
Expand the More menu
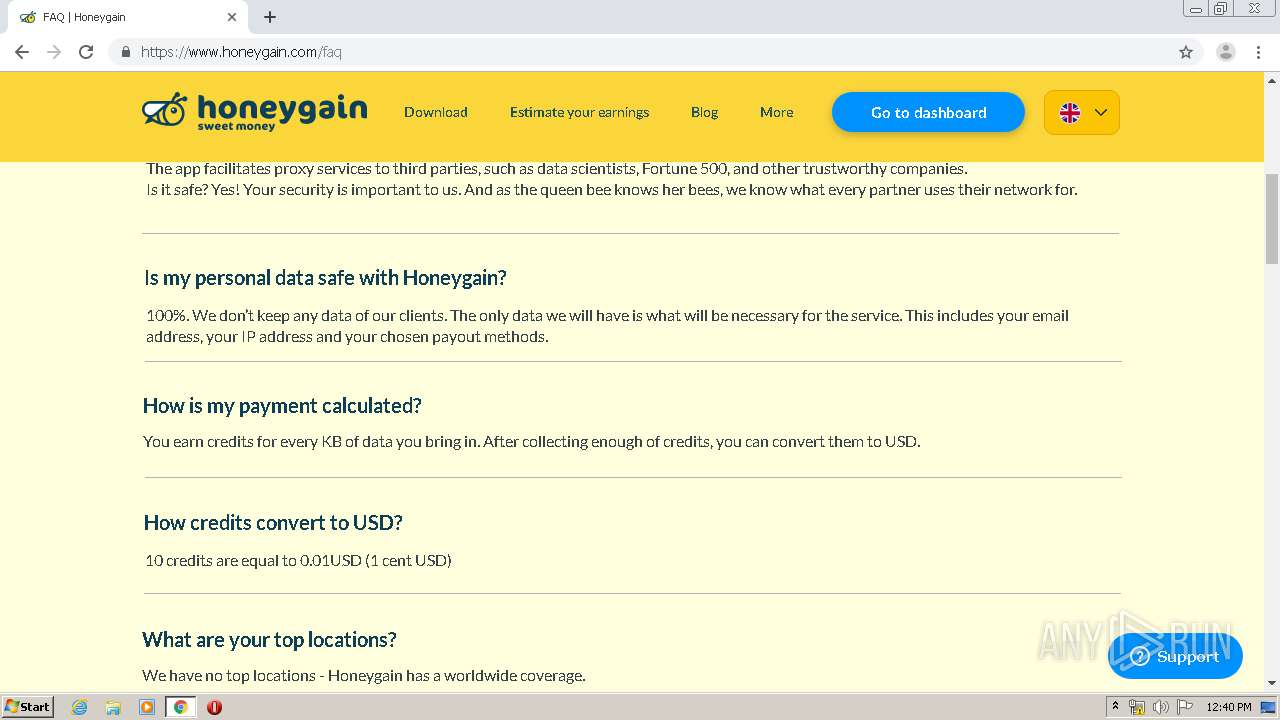[x=776, y=112]
